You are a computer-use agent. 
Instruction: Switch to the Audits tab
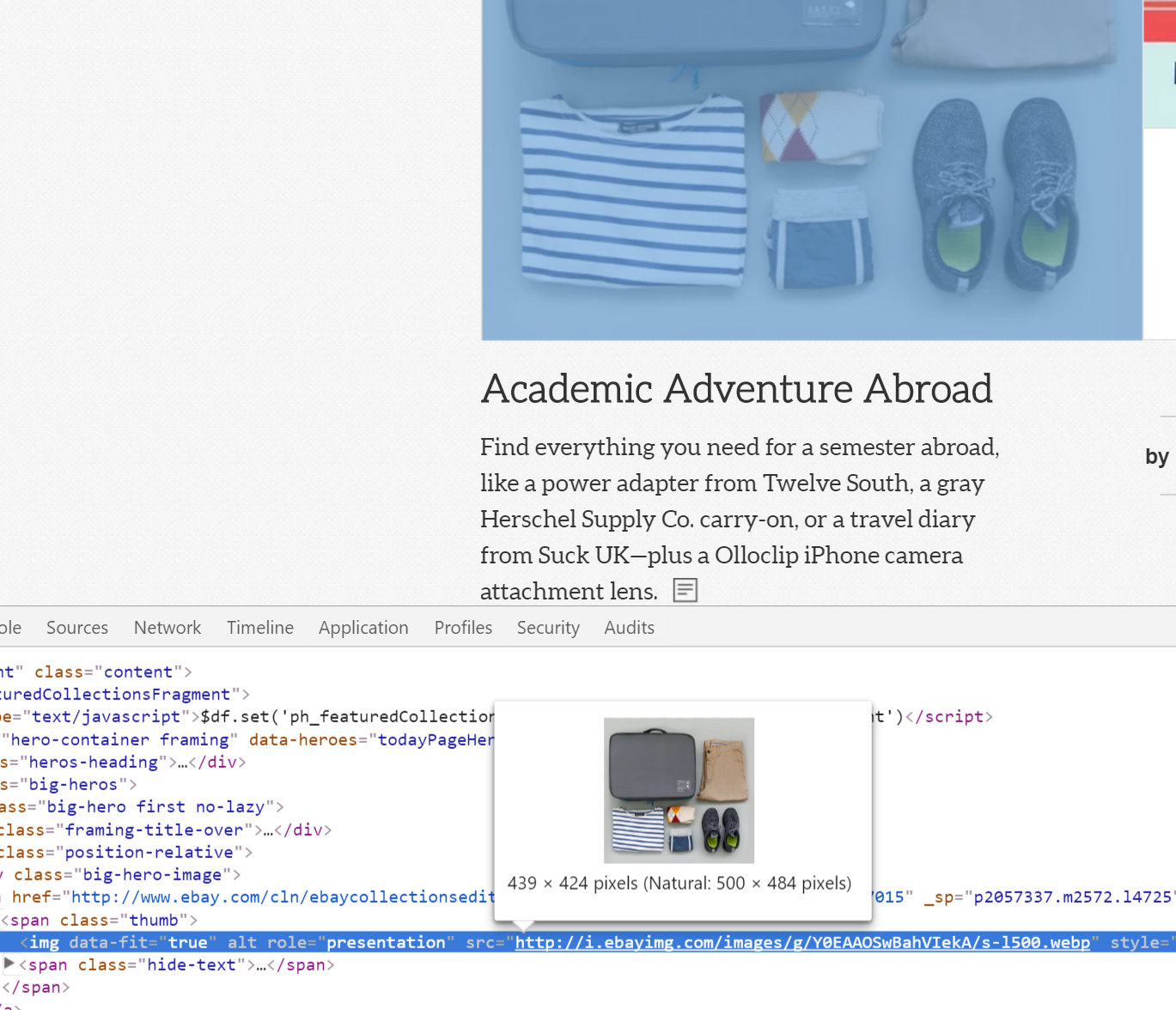(x=629, y=628)
